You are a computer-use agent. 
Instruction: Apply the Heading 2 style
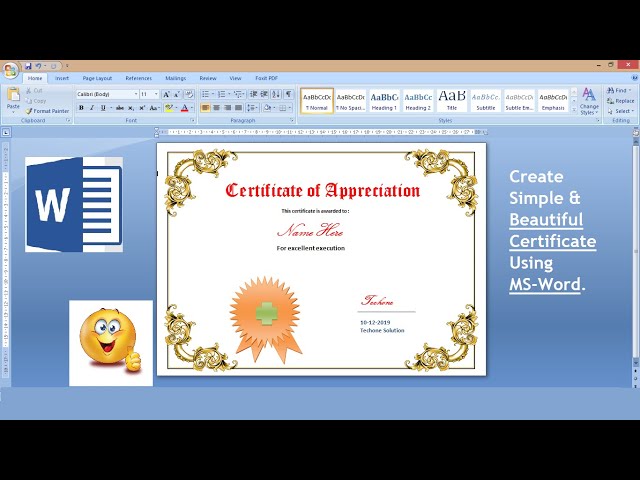418,101
